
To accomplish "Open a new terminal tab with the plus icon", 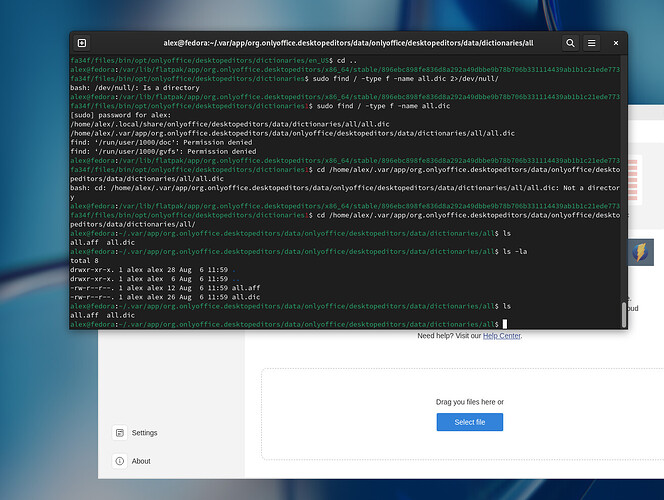I will click(82, 43).
